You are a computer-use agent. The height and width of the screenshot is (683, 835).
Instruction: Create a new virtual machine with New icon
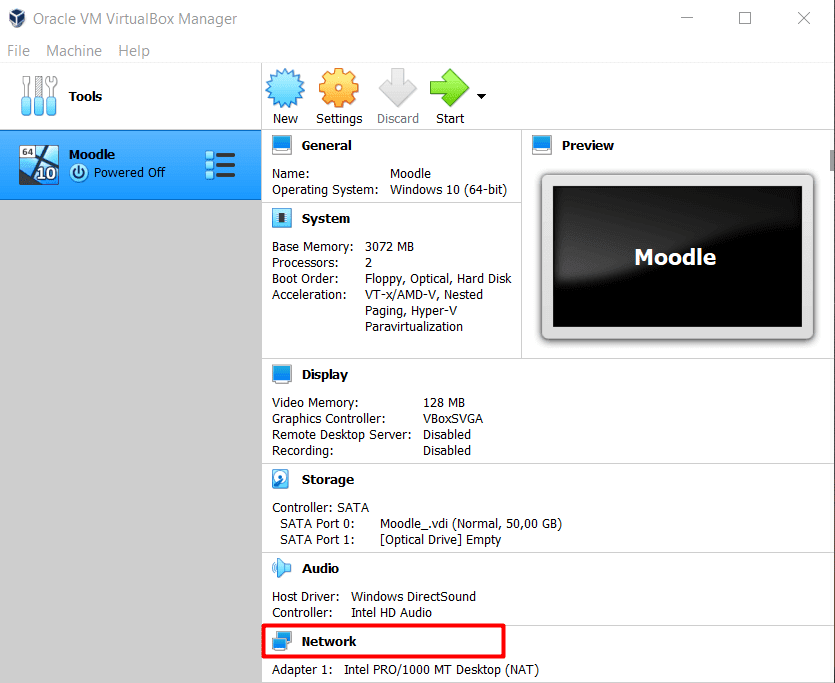pos(285,88)
